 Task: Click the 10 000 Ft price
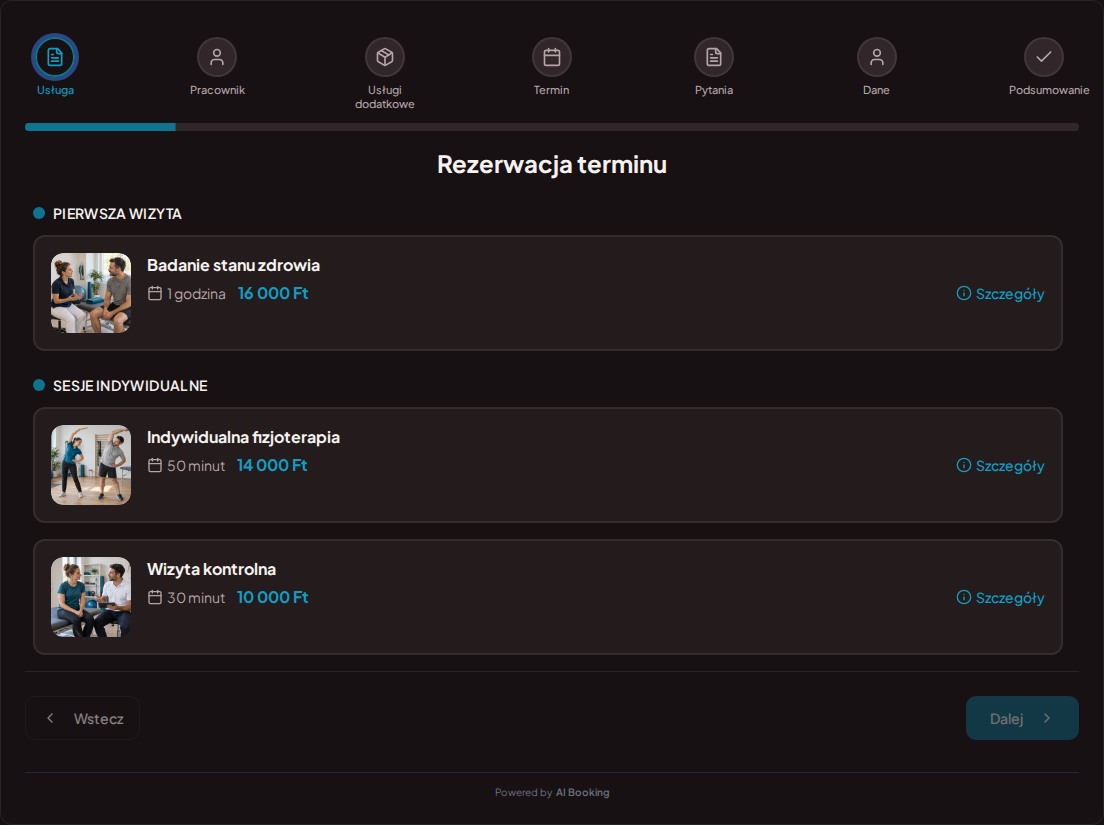coord(272,597)
